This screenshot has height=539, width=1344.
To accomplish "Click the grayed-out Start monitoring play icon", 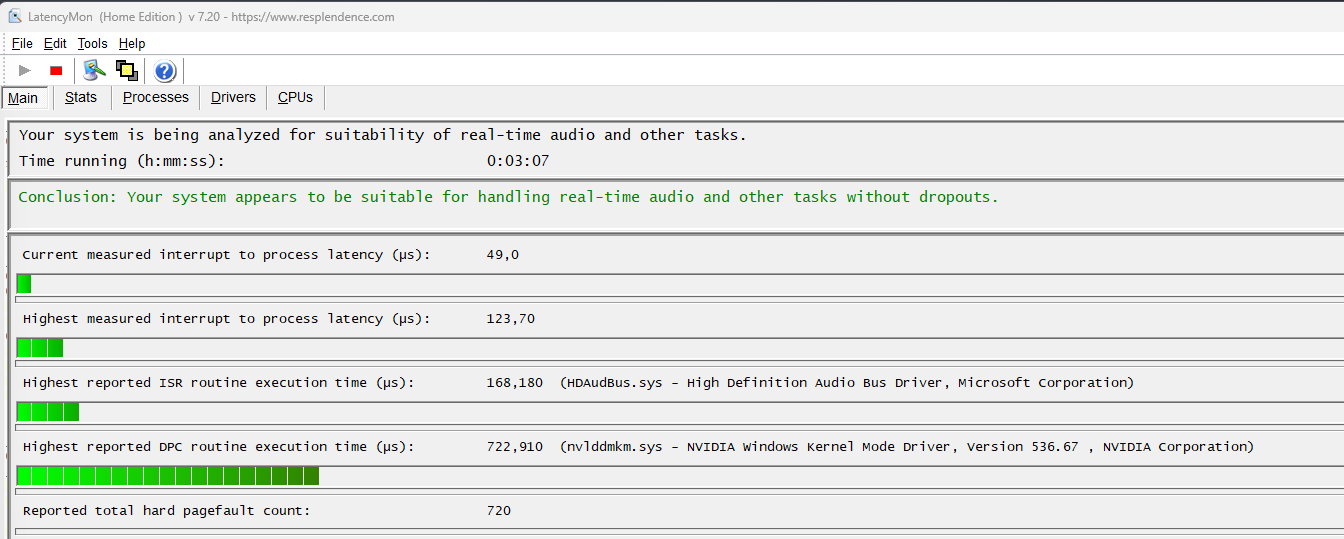I will (25, 70).
